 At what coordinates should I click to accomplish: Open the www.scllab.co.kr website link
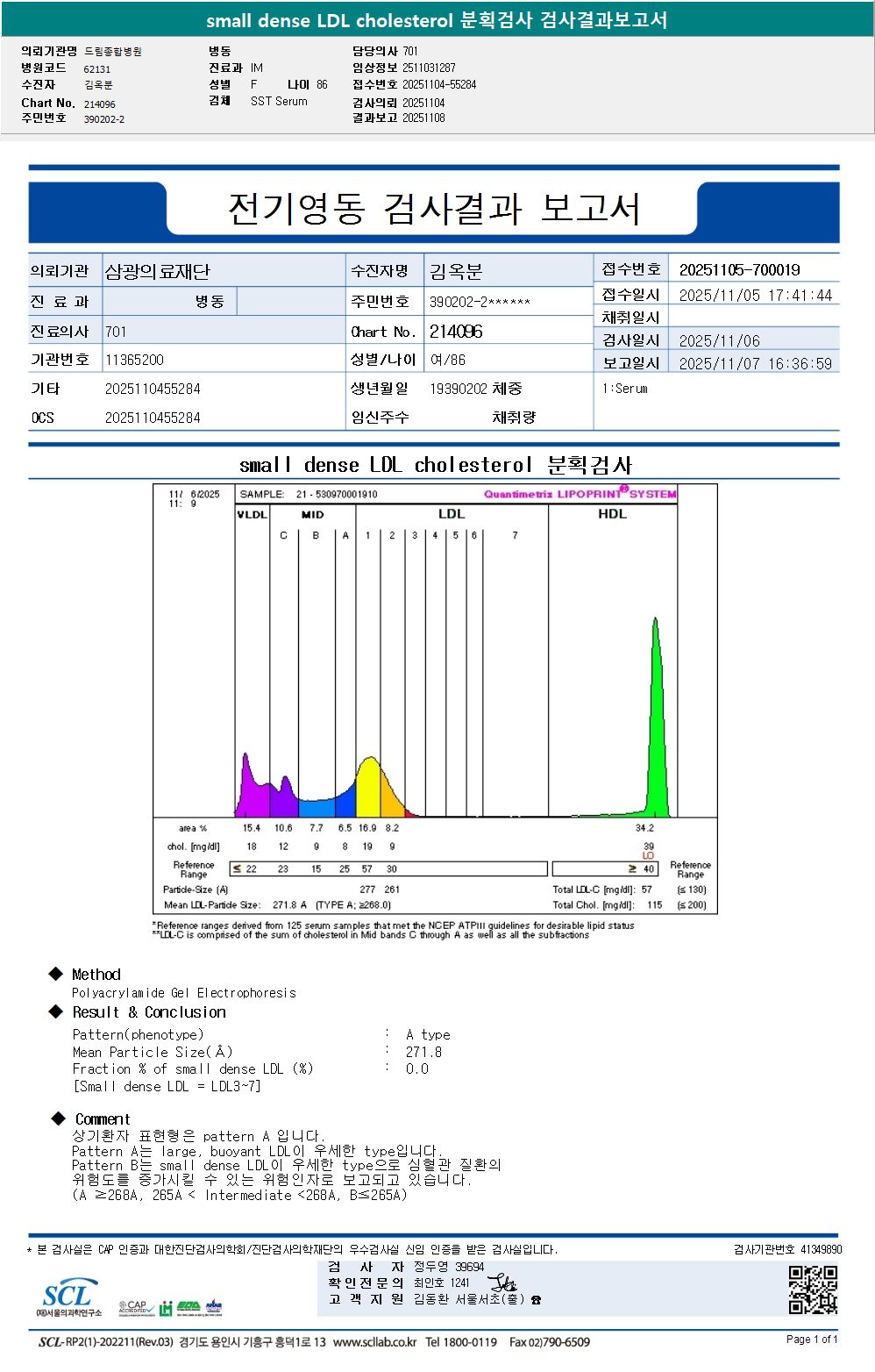tap(374, 1341)
